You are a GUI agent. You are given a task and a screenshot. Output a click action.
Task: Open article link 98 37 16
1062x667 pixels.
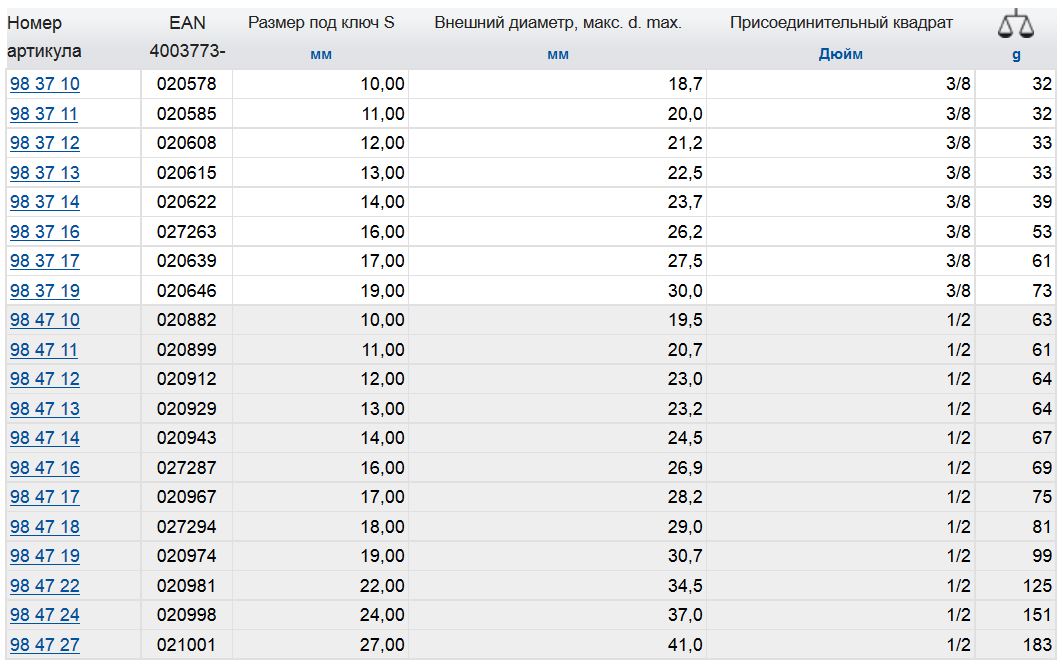click(x=45, y=232)
